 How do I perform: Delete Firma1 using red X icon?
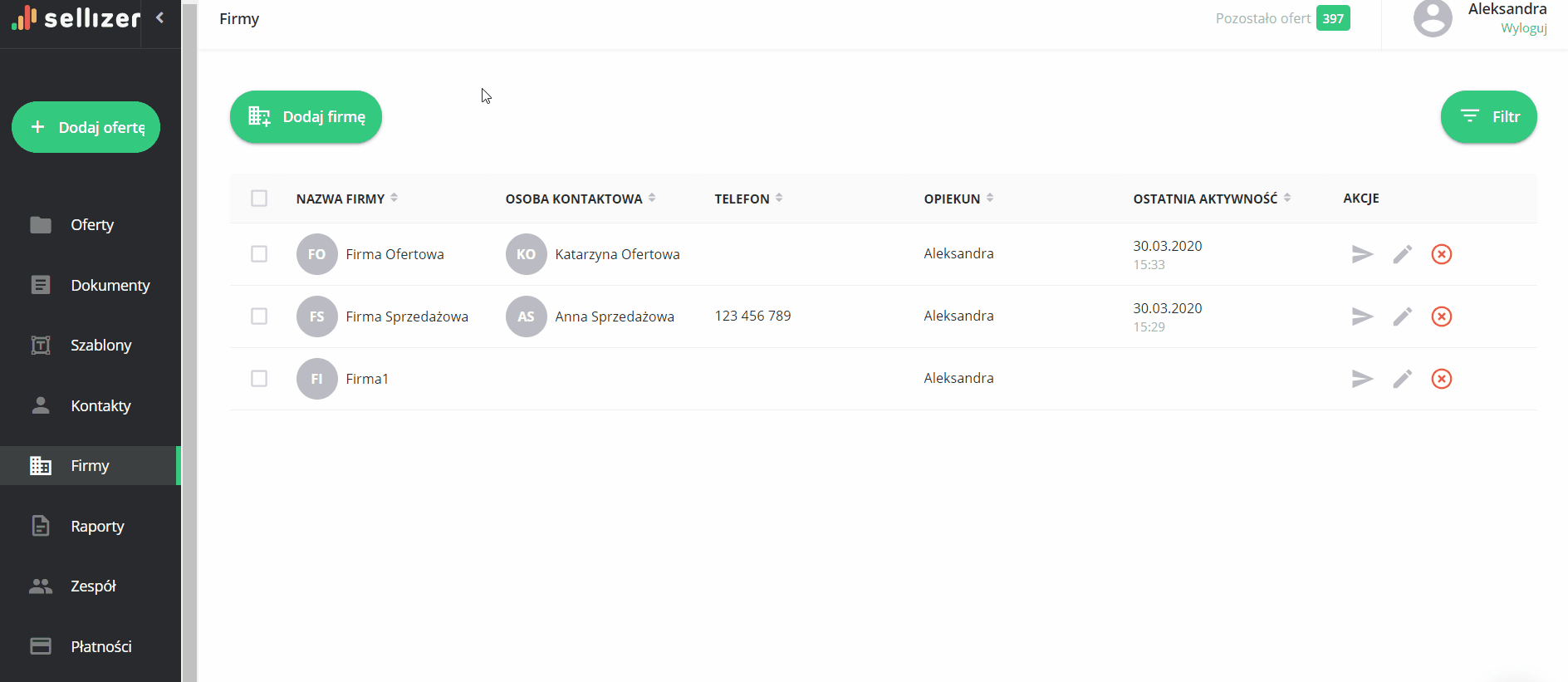(x=1441, y=379)
